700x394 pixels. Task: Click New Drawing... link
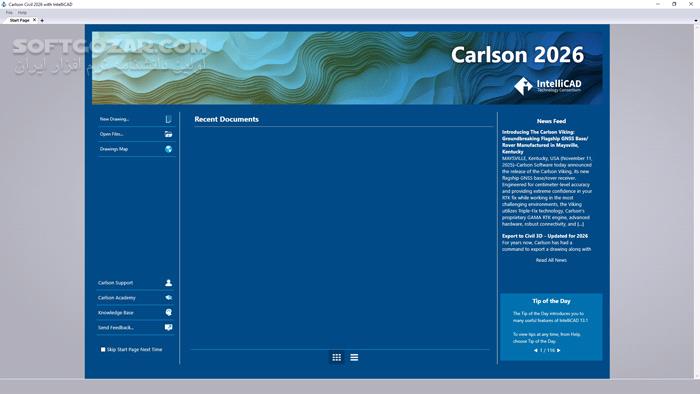tap(114, 119)
